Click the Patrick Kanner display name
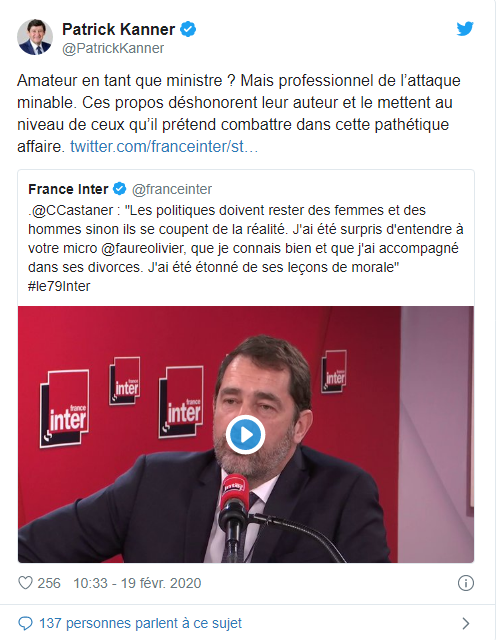 pos(118,29)
